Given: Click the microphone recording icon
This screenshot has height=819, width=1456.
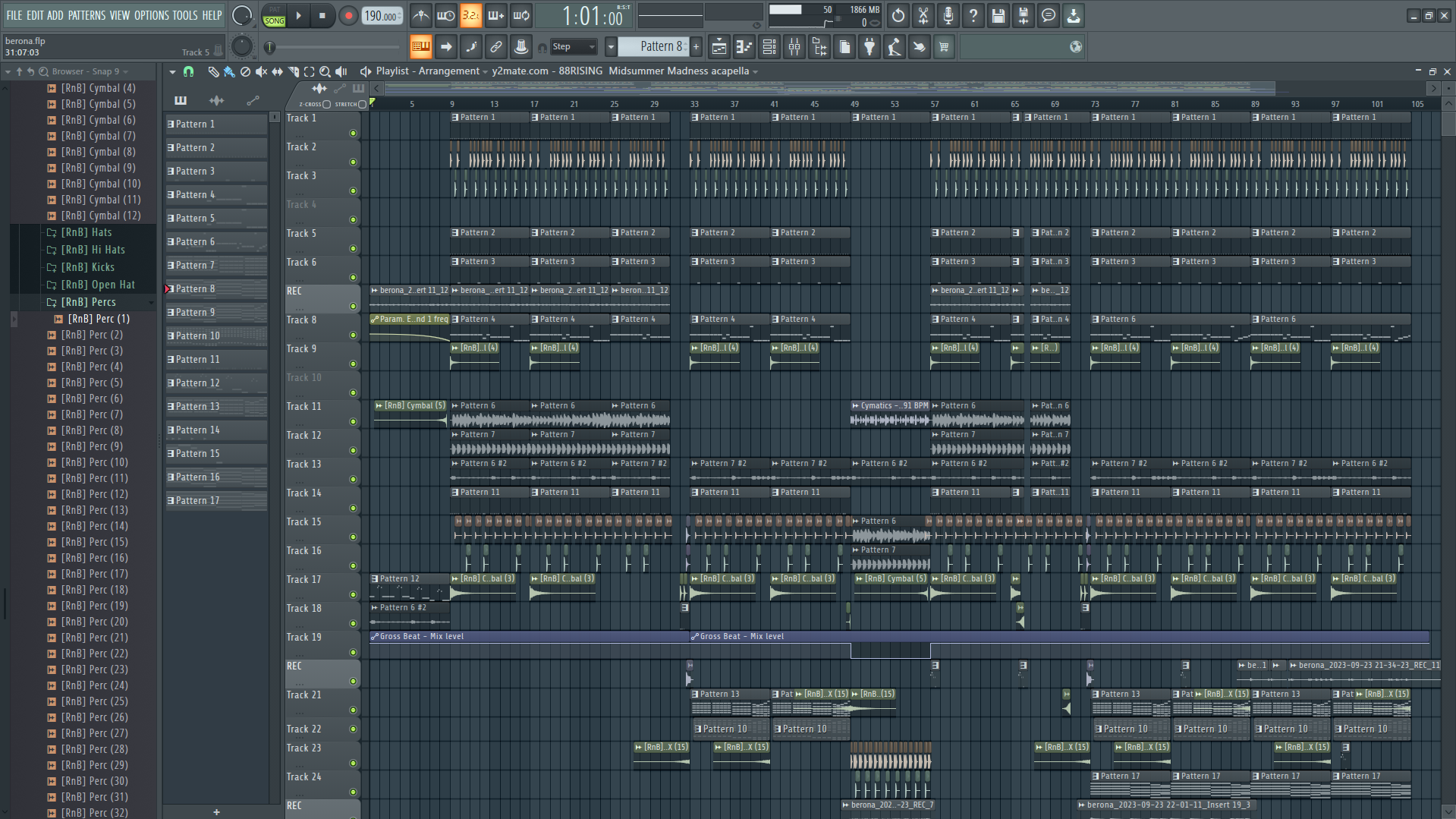Looking at the screenshot, I should [948, 16].
